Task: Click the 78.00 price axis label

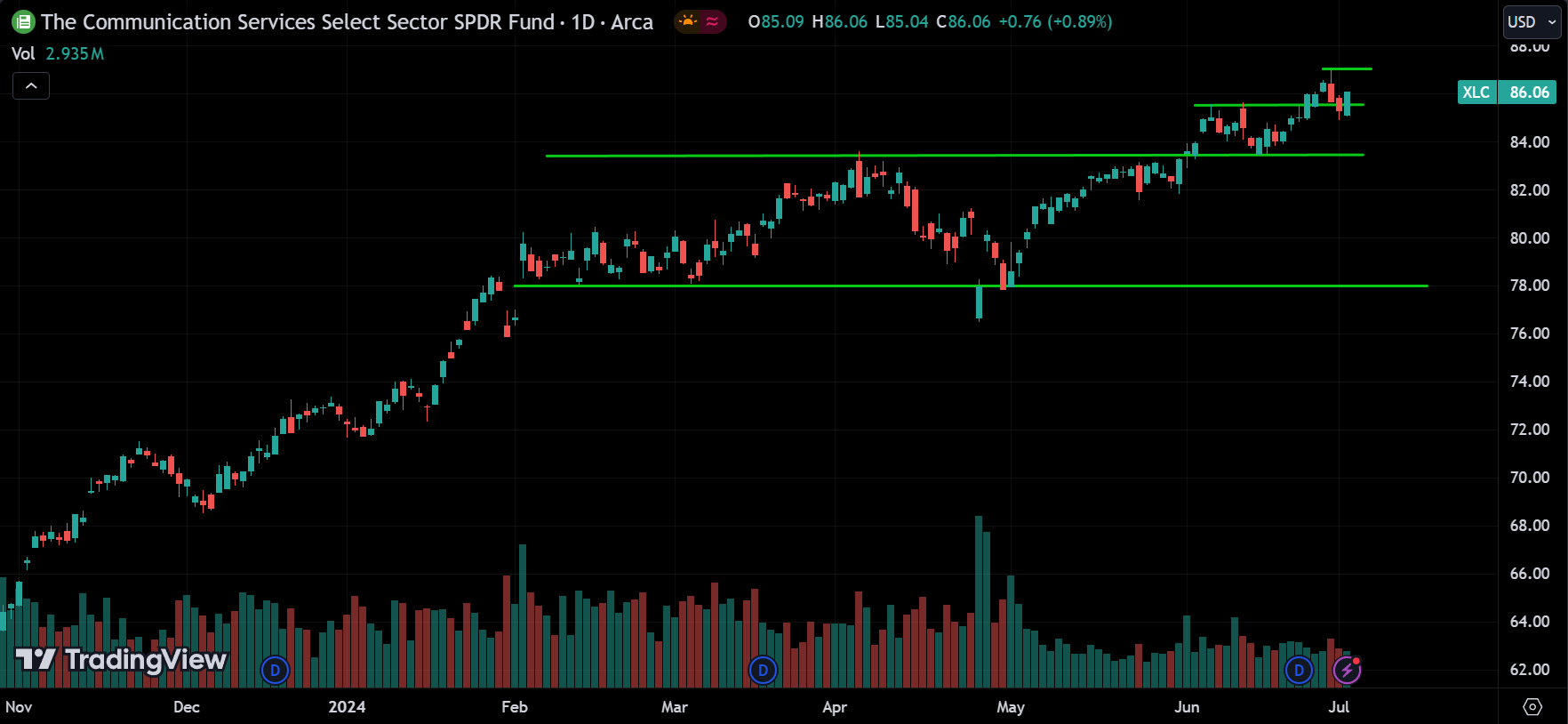Action: click(1529, 286)
